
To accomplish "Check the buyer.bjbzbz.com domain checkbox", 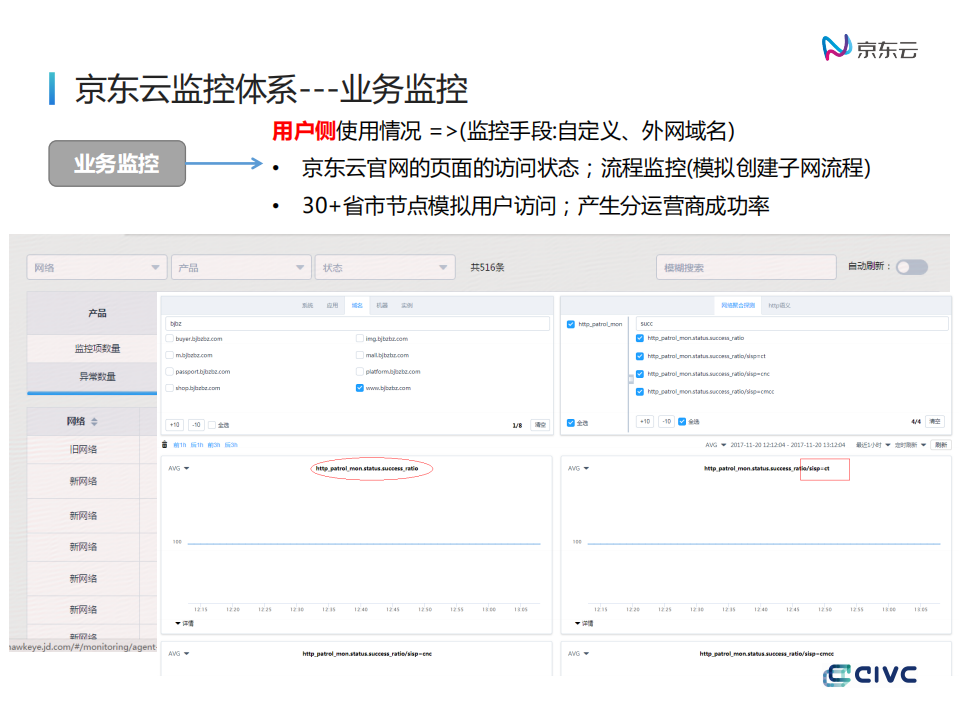I will [x=169, y=338].
